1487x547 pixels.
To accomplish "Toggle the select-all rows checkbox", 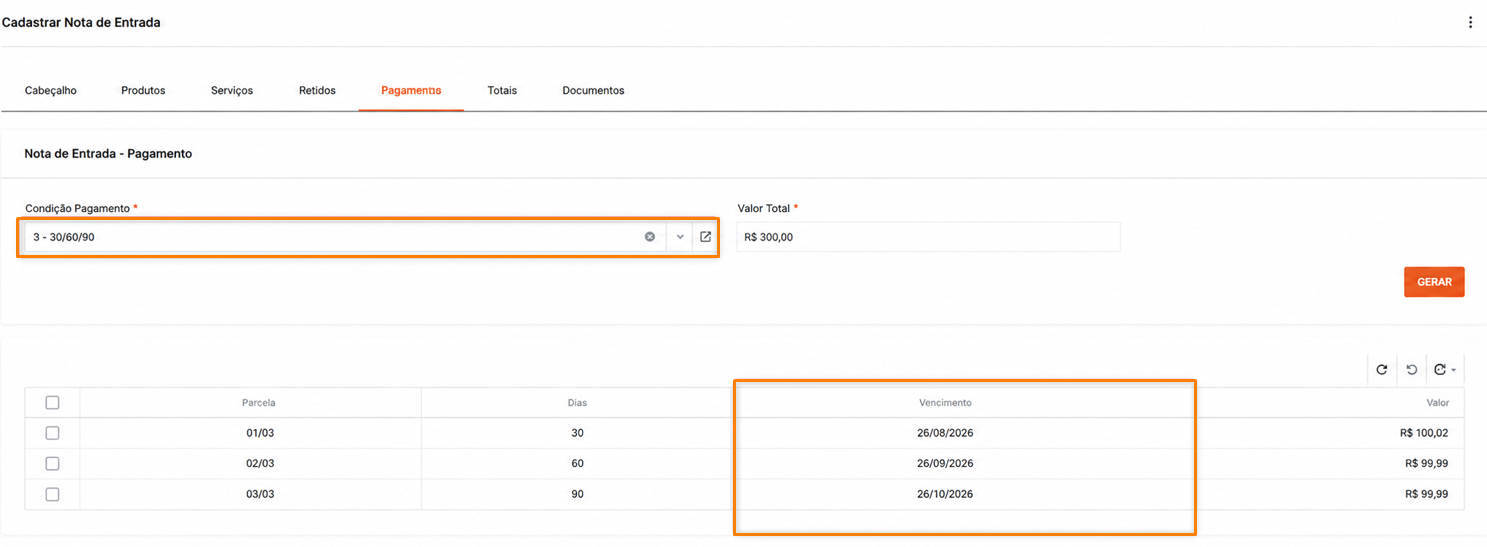I will click(x=53, y=403).
